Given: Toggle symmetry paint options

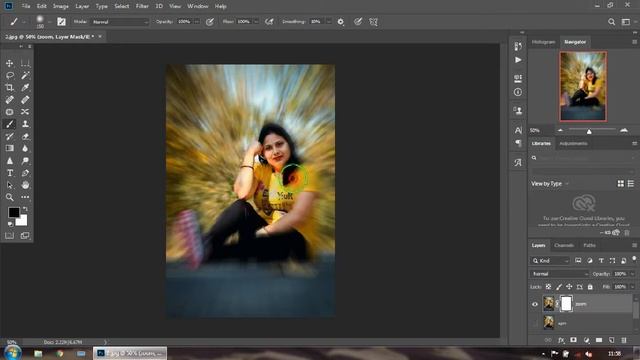Looking at the screenshot, I should tap(373, 22).
